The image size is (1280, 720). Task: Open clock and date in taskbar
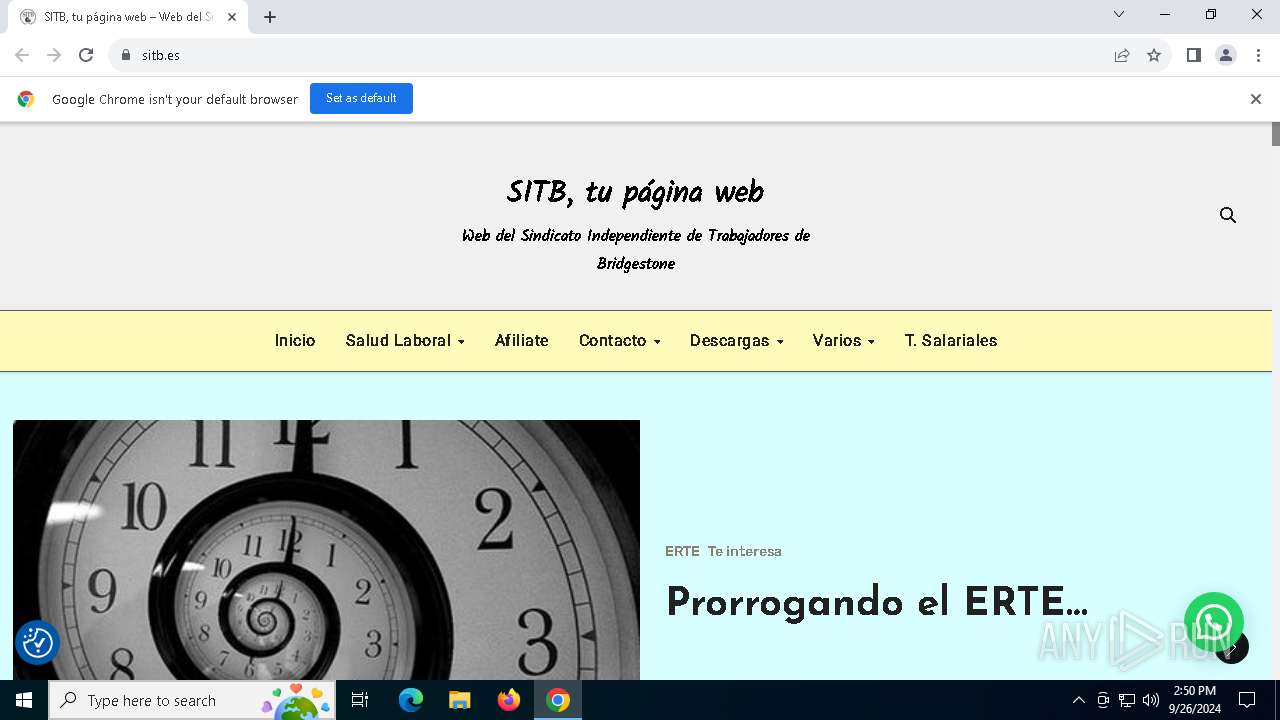[1195, 700]
